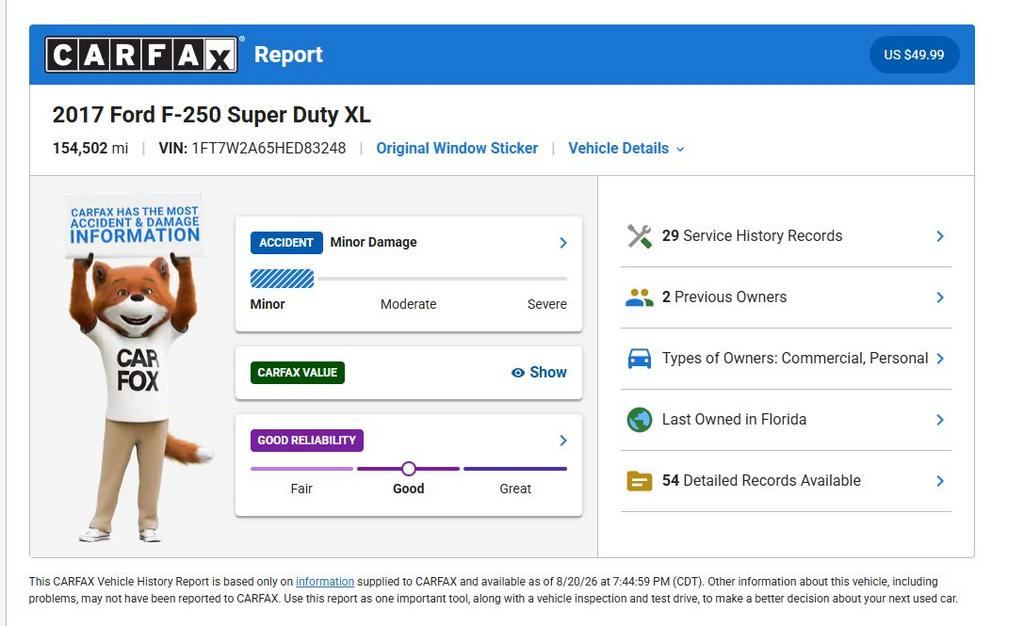Open 29 Service History Records chevron
The image size is (1024, 626).
tap(940, 236)
